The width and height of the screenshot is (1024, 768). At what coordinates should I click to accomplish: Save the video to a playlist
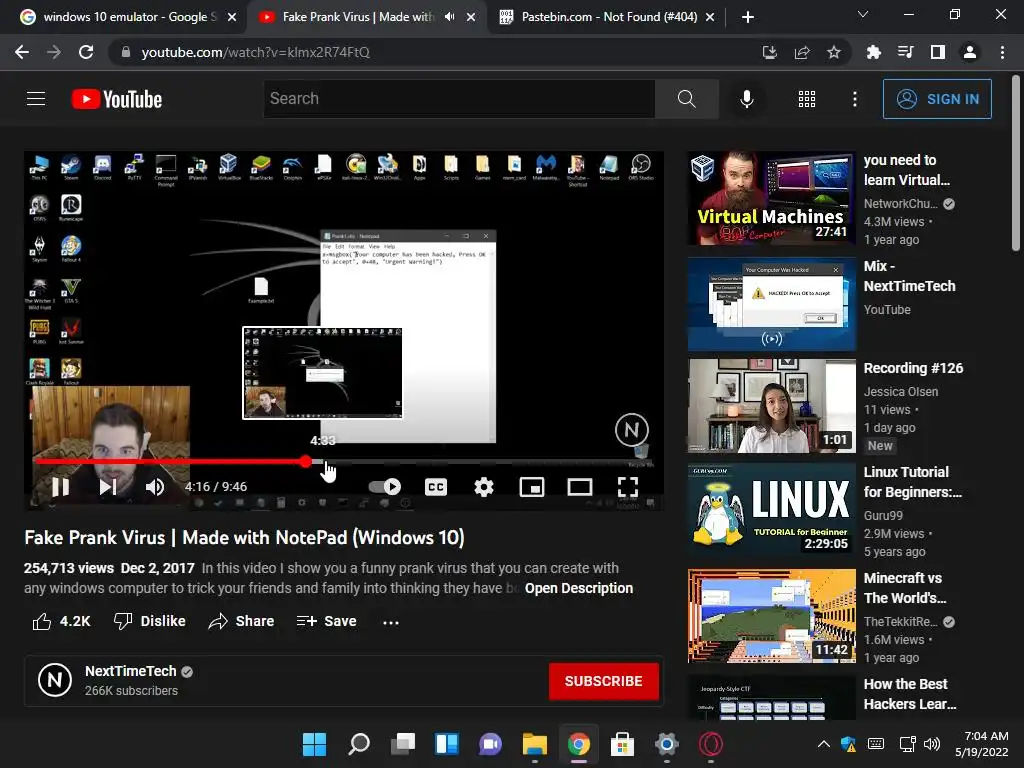pyautogui.click(x=327, y=621)
